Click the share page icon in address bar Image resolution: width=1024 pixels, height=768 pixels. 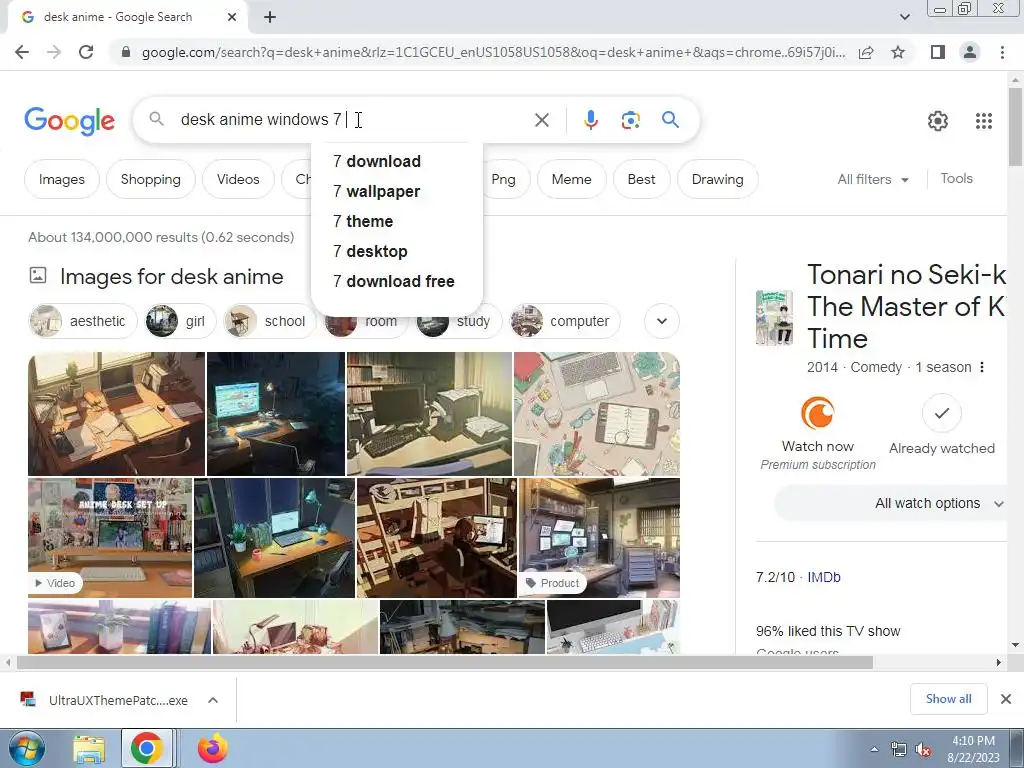pyautogui.click(x=866, y=52)
